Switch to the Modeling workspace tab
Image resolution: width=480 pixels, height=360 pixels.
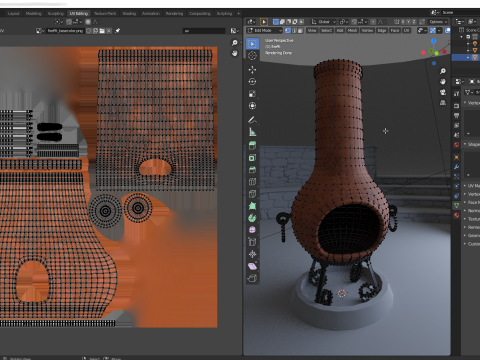pos(34,13)
